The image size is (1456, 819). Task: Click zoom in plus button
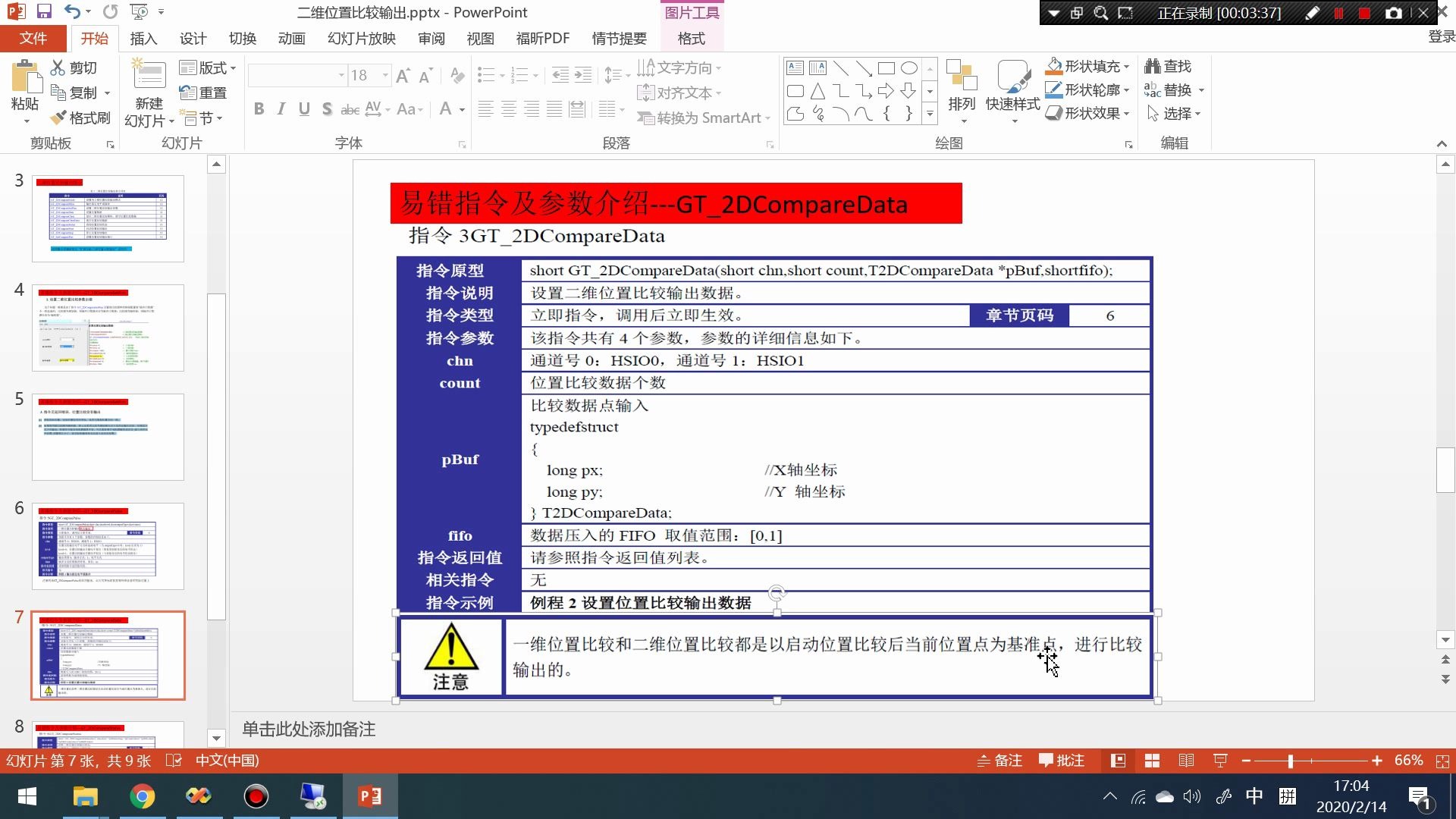click(x=1377, y=761)
